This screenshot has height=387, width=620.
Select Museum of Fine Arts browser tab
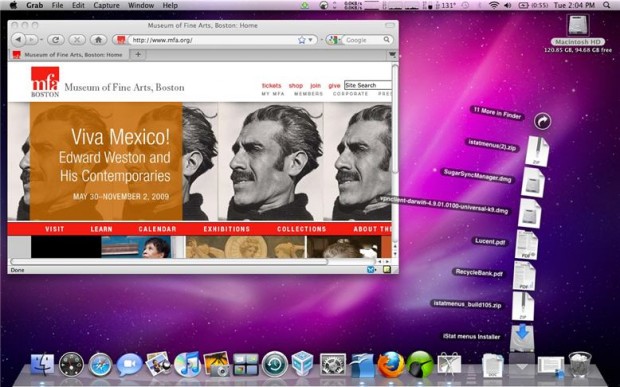[x=68, y=55]
